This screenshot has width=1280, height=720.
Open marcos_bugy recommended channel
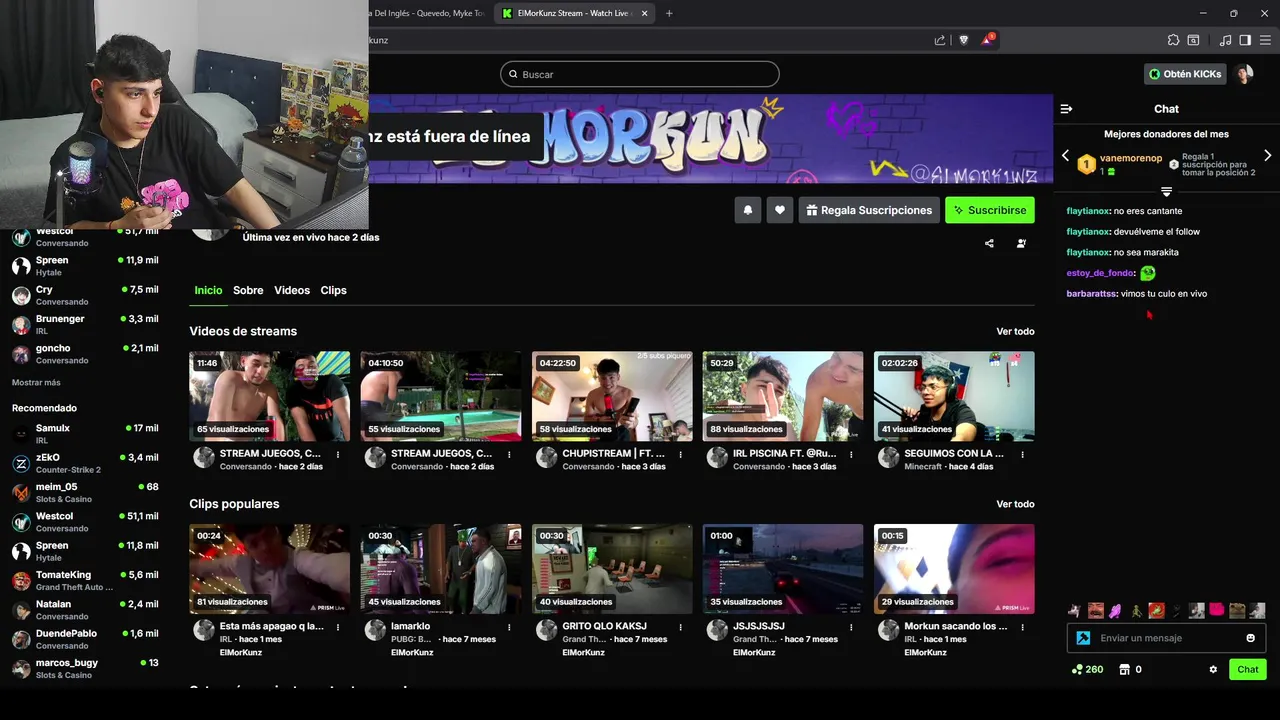tap(85, 668)
